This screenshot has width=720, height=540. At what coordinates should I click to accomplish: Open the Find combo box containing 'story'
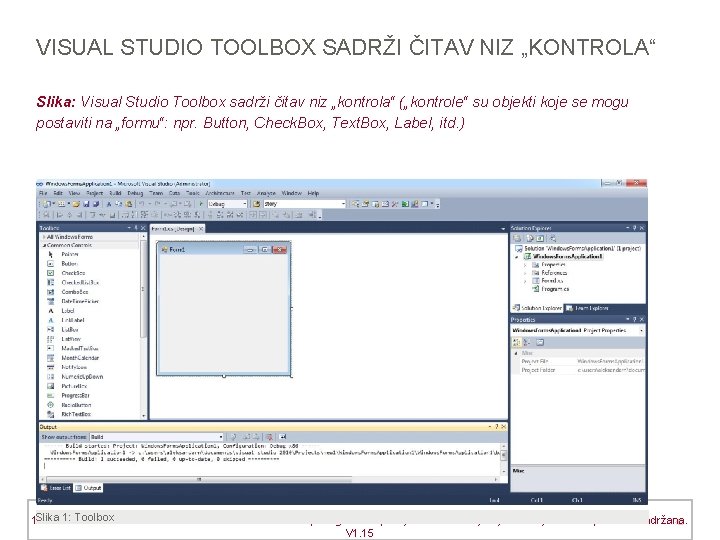click(x=304, y=204)
